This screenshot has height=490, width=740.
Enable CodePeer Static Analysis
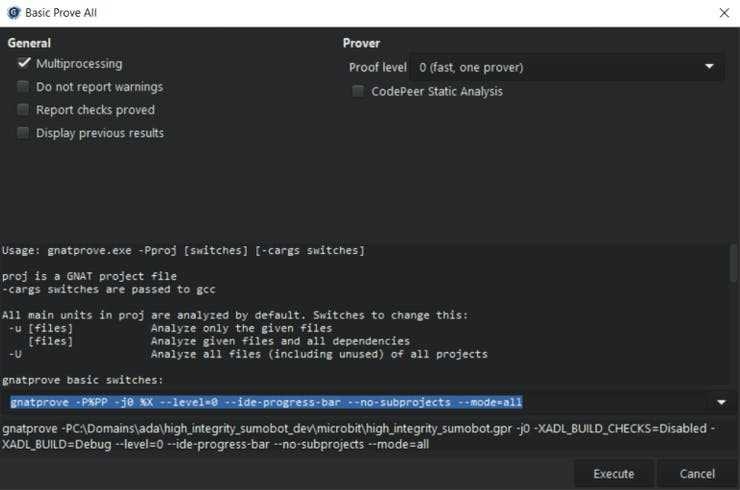coord(358,92)
